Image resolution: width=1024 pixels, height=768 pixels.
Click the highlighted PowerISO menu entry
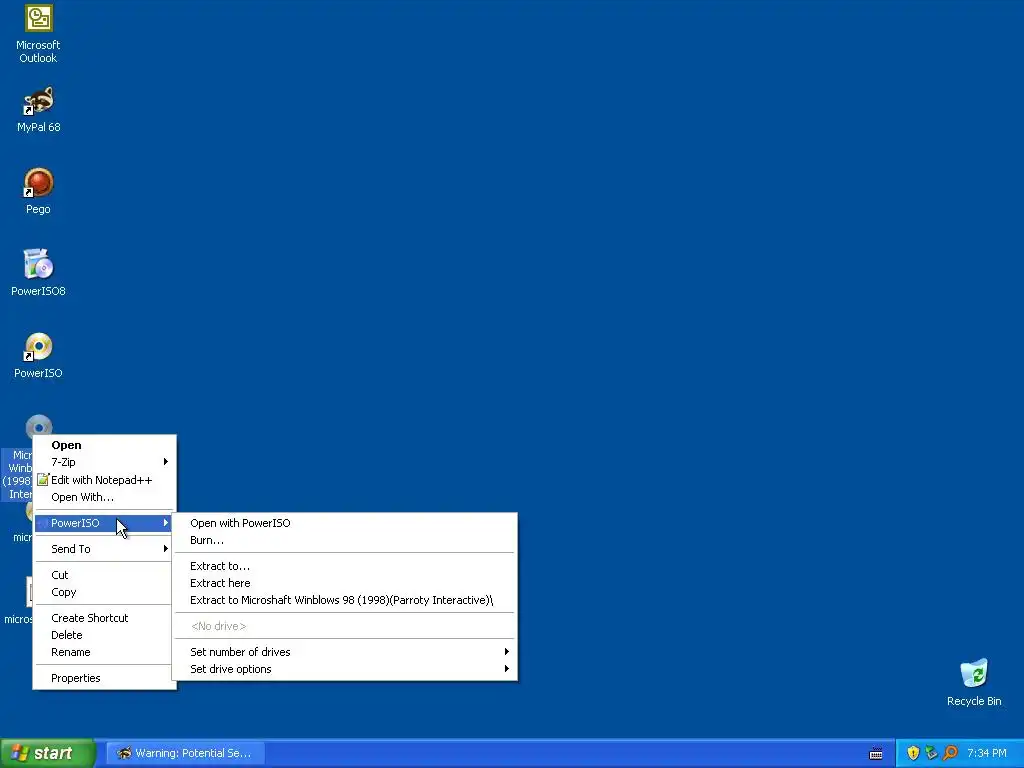click(x=104, y=523)
